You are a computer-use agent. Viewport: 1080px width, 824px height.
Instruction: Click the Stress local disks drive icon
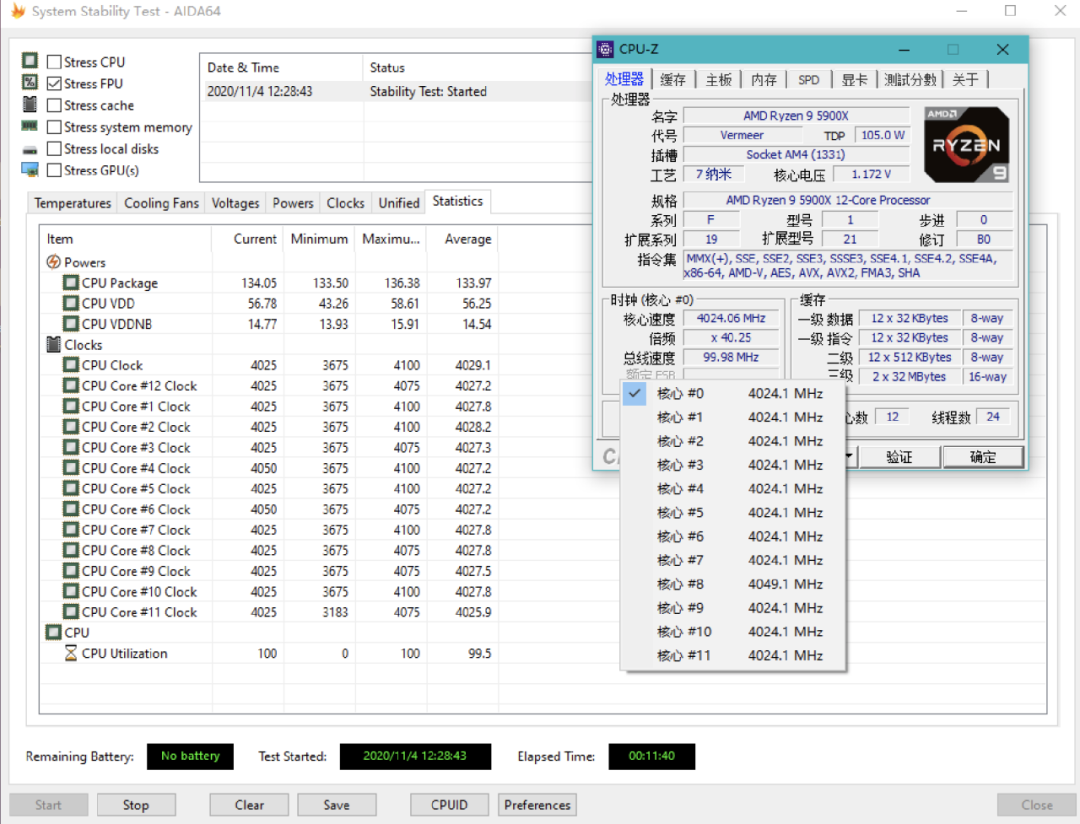30,150
